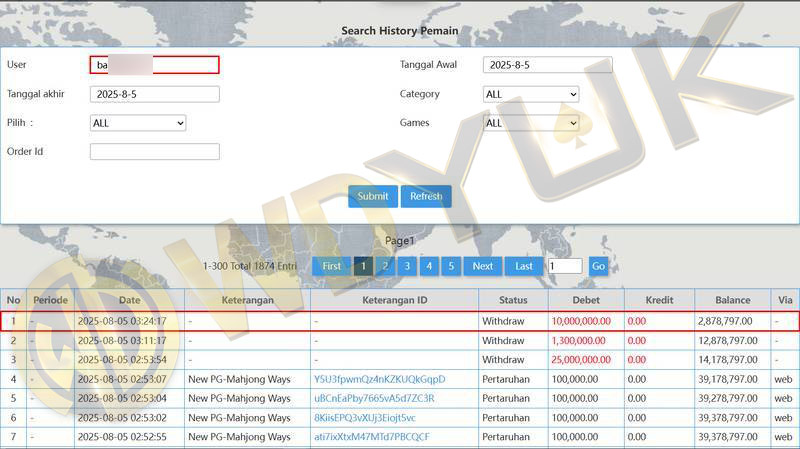Click balance value 2,878,797.00
Viewport: 800px width, 449px height.
[725, 321]
